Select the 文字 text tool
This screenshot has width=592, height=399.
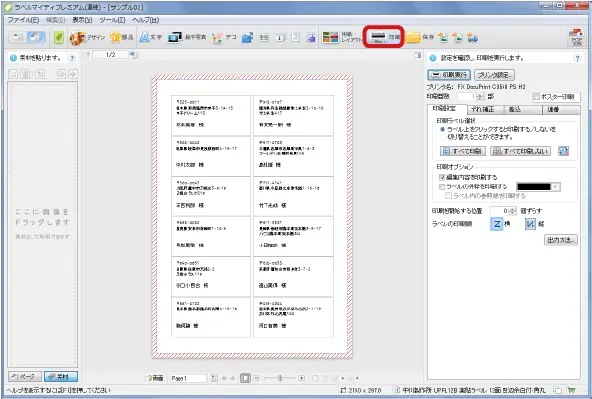151,37
